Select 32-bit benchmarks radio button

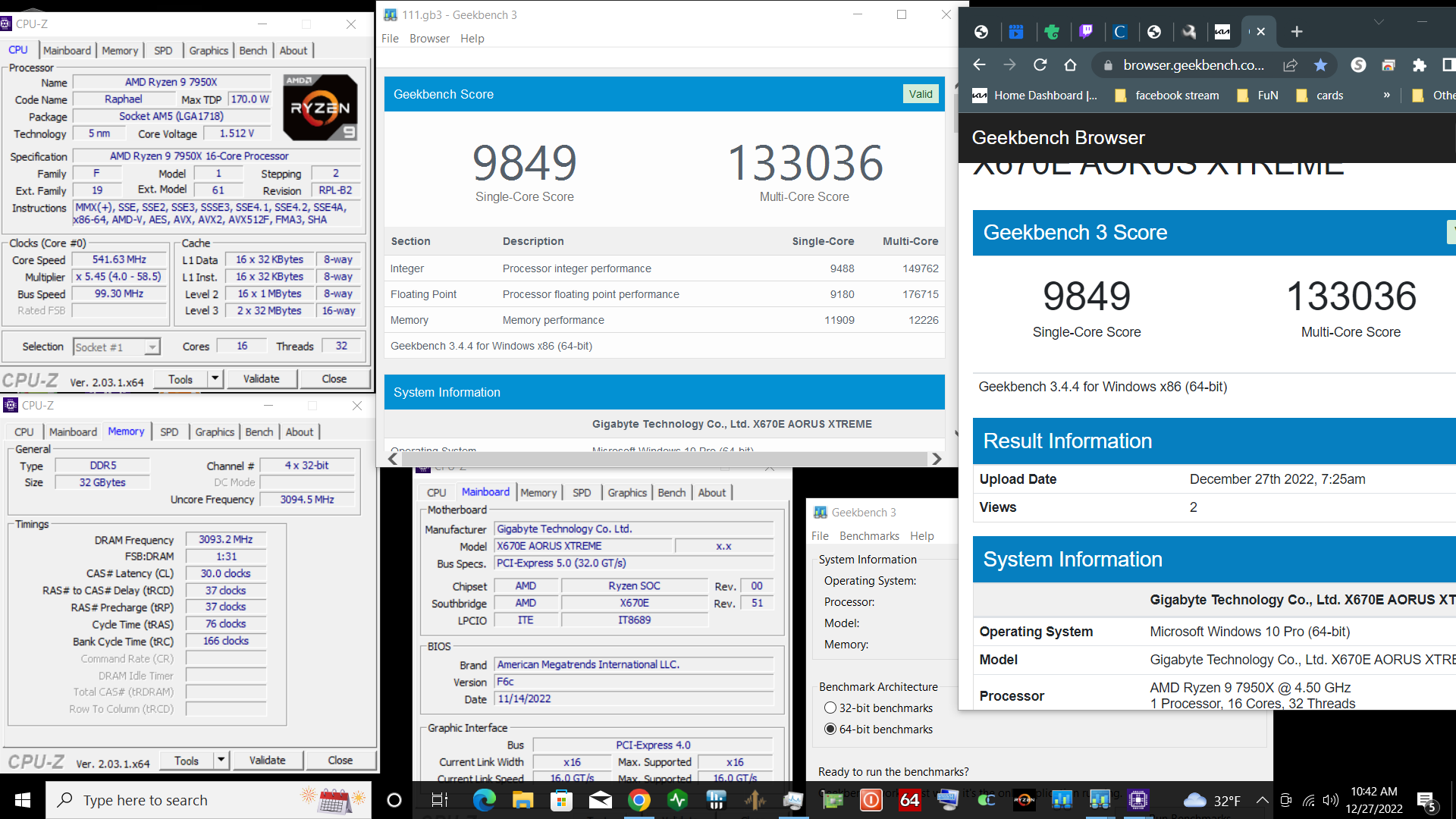pyautogui.click(x=830, y=708)
